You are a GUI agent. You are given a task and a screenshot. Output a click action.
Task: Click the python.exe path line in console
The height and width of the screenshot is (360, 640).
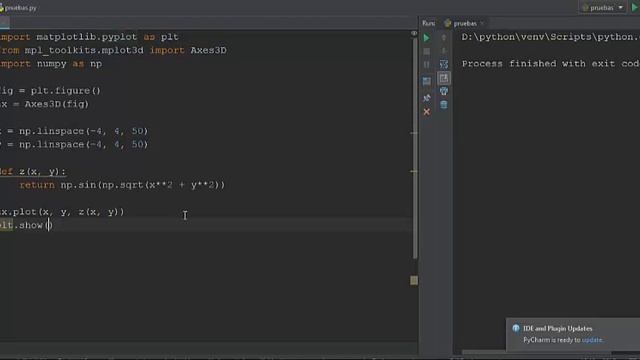(x=550, y=37)
